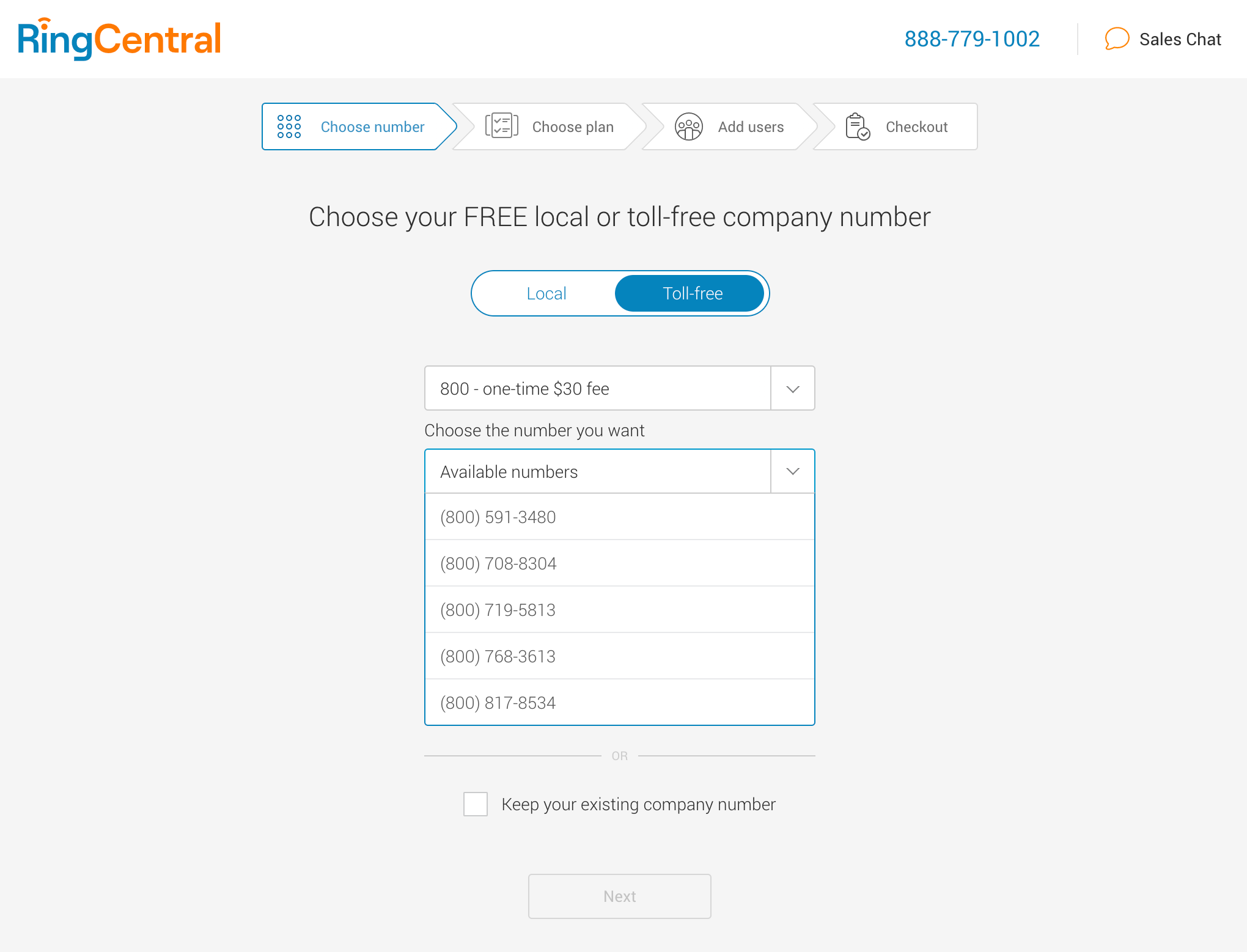
Task: Select phone number (800) 719-5813
Action: click(620, 610)
